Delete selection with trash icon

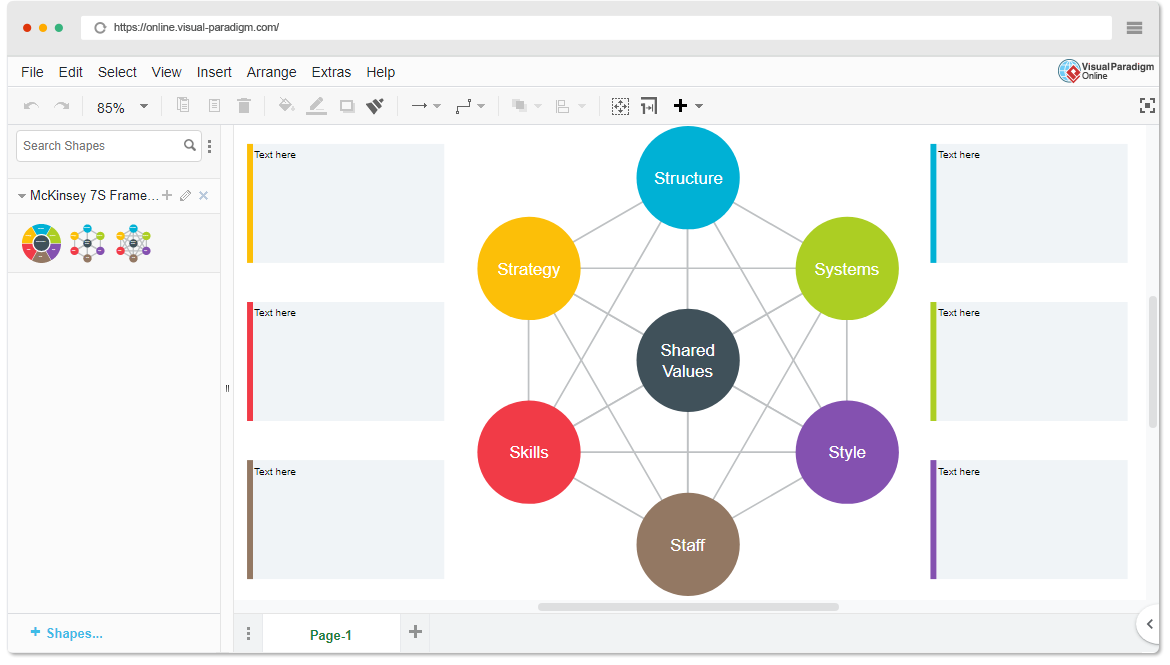(x=244, y=105)
